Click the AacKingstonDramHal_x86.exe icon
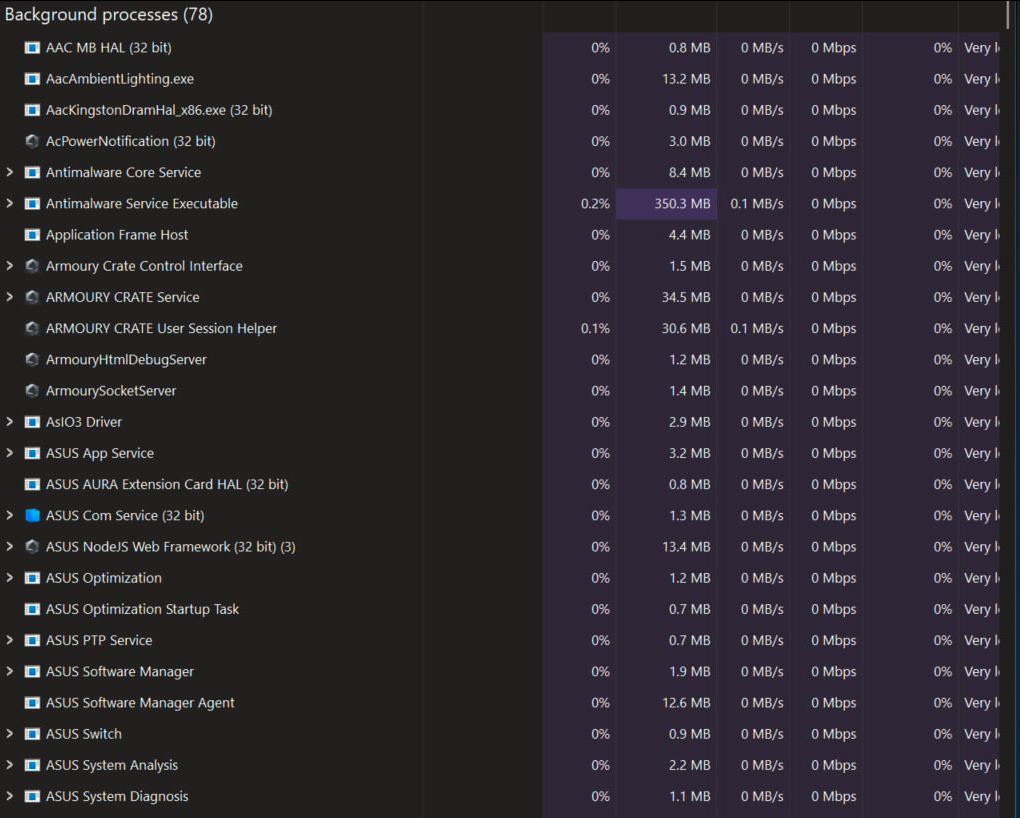Screen dimensions: 1020x818 click(x=32, y=110)
